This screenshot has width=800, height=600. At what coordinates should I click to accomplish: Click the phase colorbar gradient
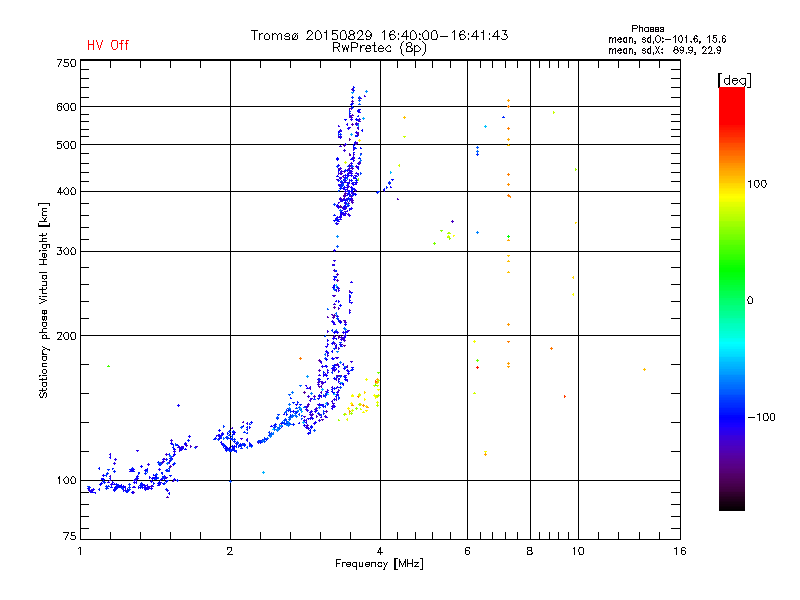(732, 298)
